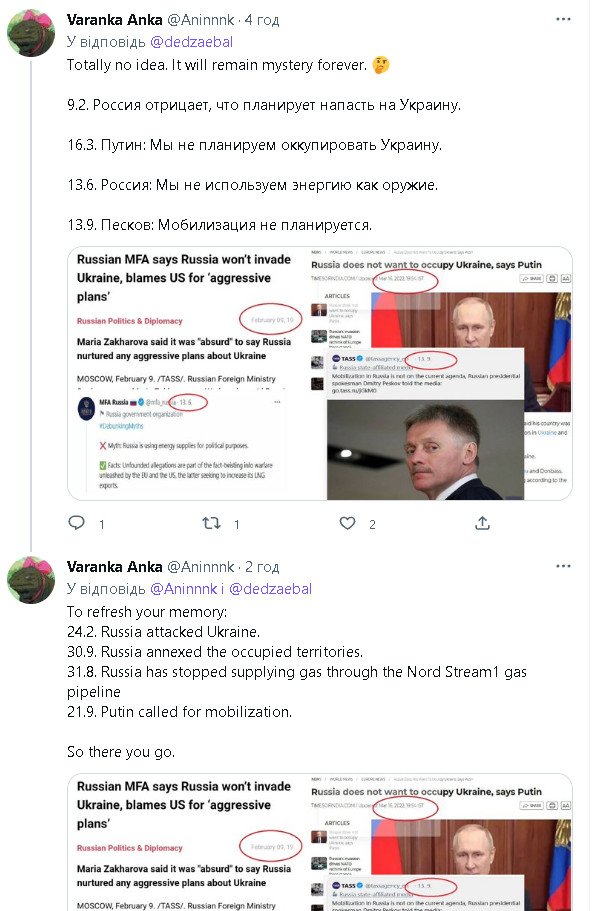Click like count next to heart

(372, 524)
